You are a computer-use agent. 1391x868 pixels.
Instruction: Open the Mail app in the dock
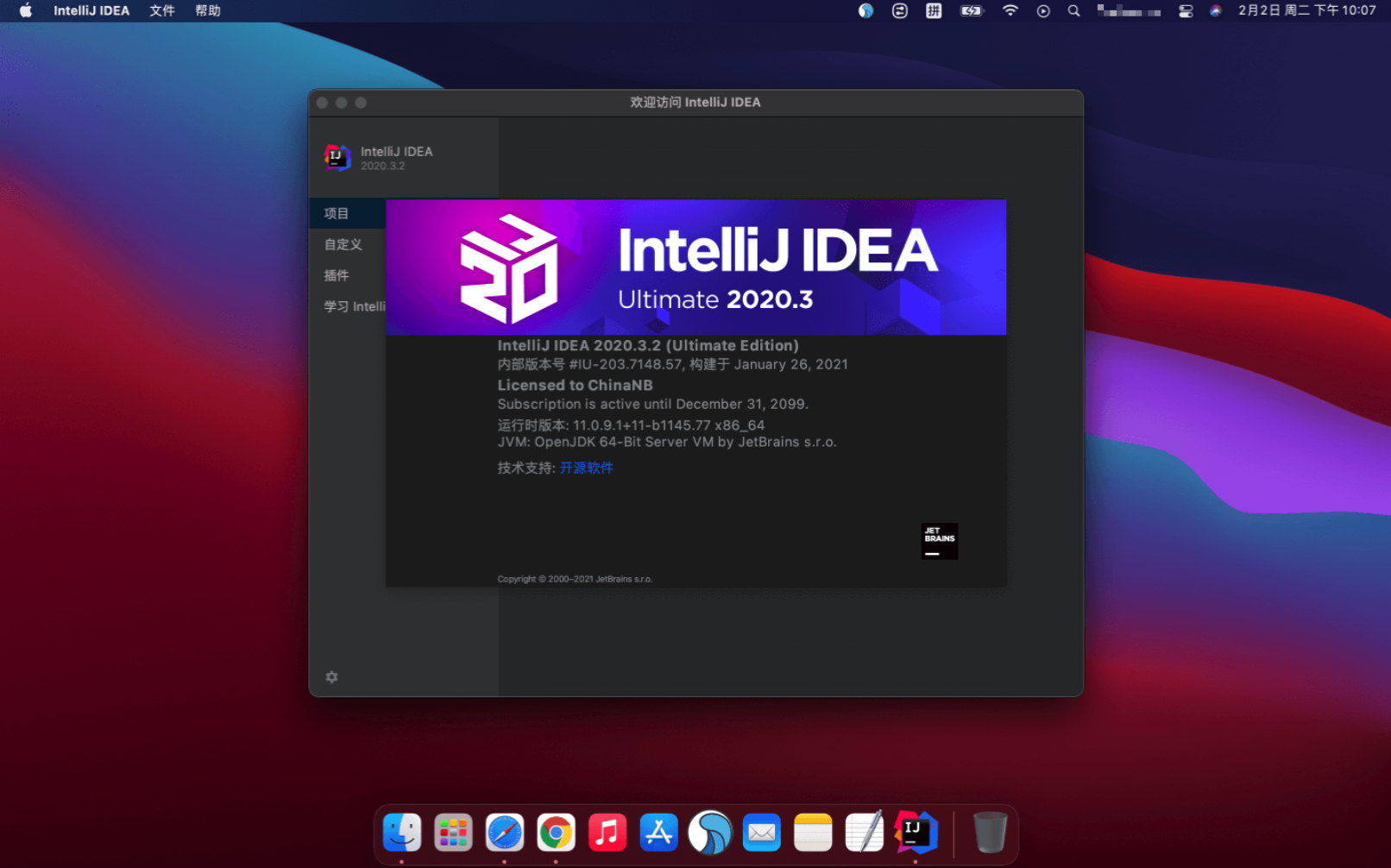tap(761, 833)
